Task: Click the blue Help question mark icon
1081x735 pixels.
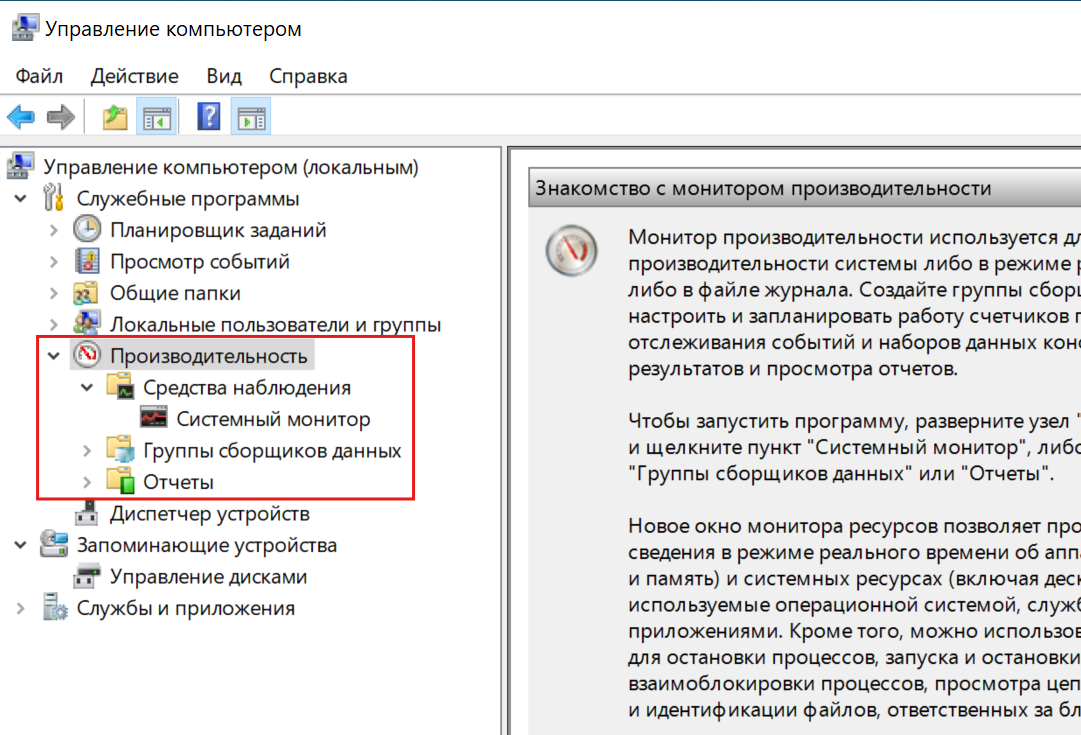Action: pyautogui.click(x=208, y=117)
